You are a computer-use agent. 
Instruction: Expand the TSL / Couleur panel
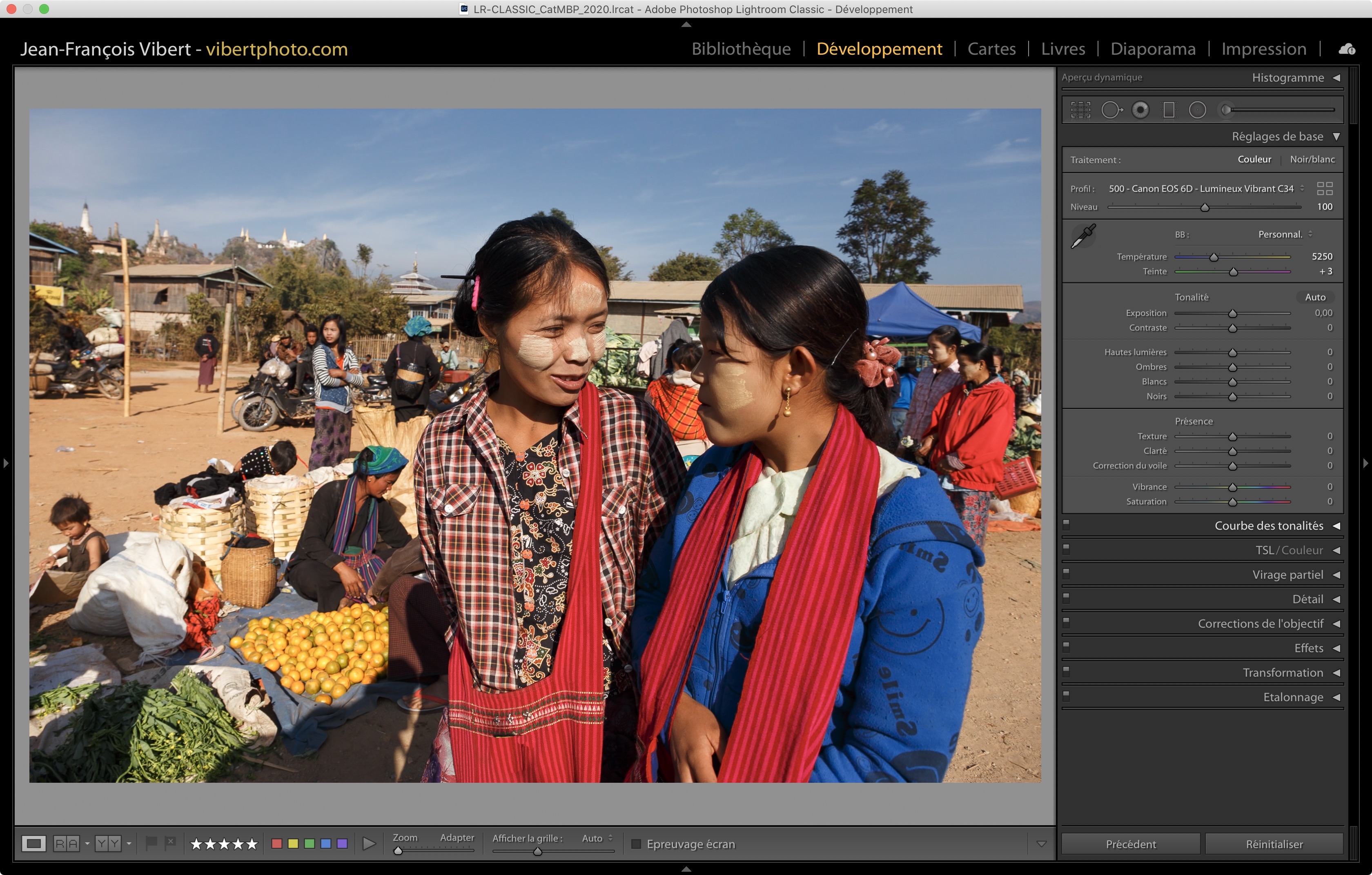(x=1289, y=551)
